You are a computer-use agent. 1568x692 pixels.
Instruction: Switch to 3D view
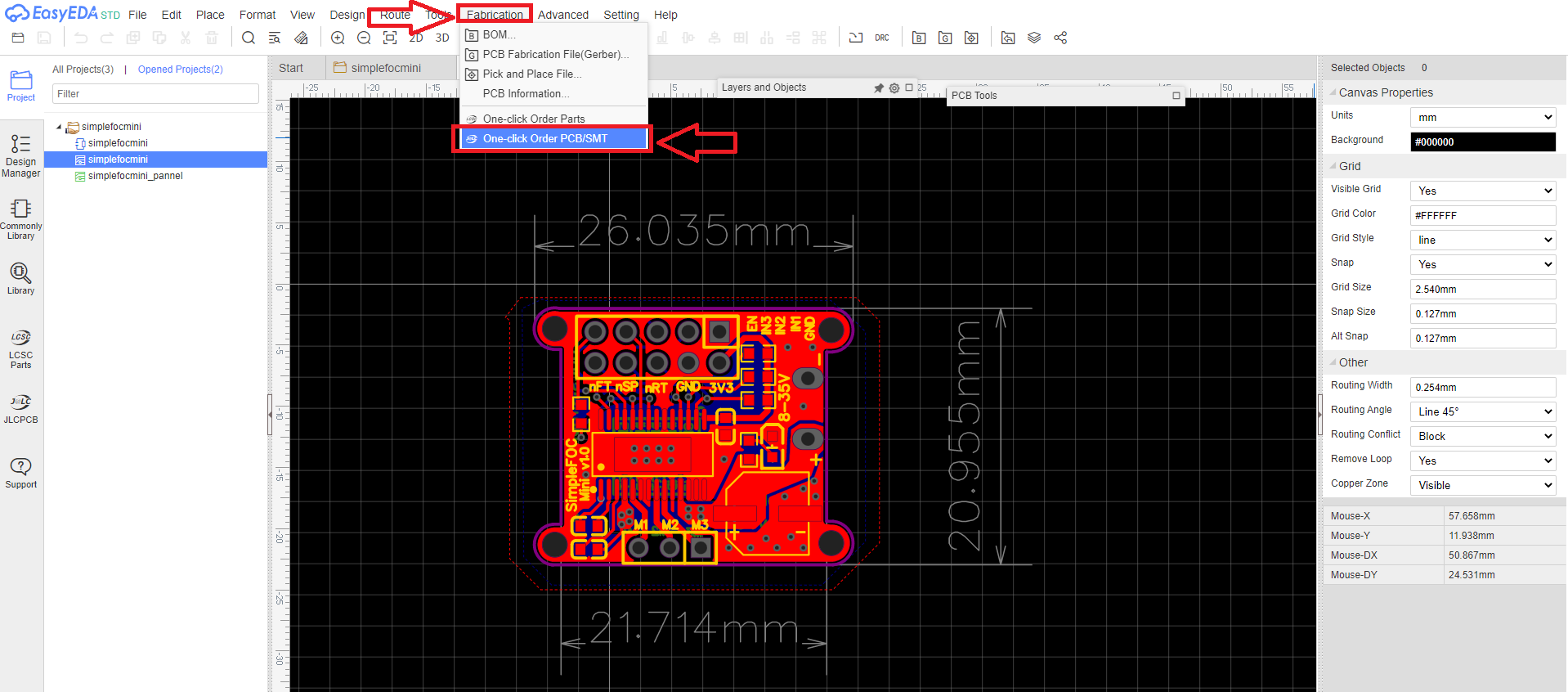(x=442, y=38)
